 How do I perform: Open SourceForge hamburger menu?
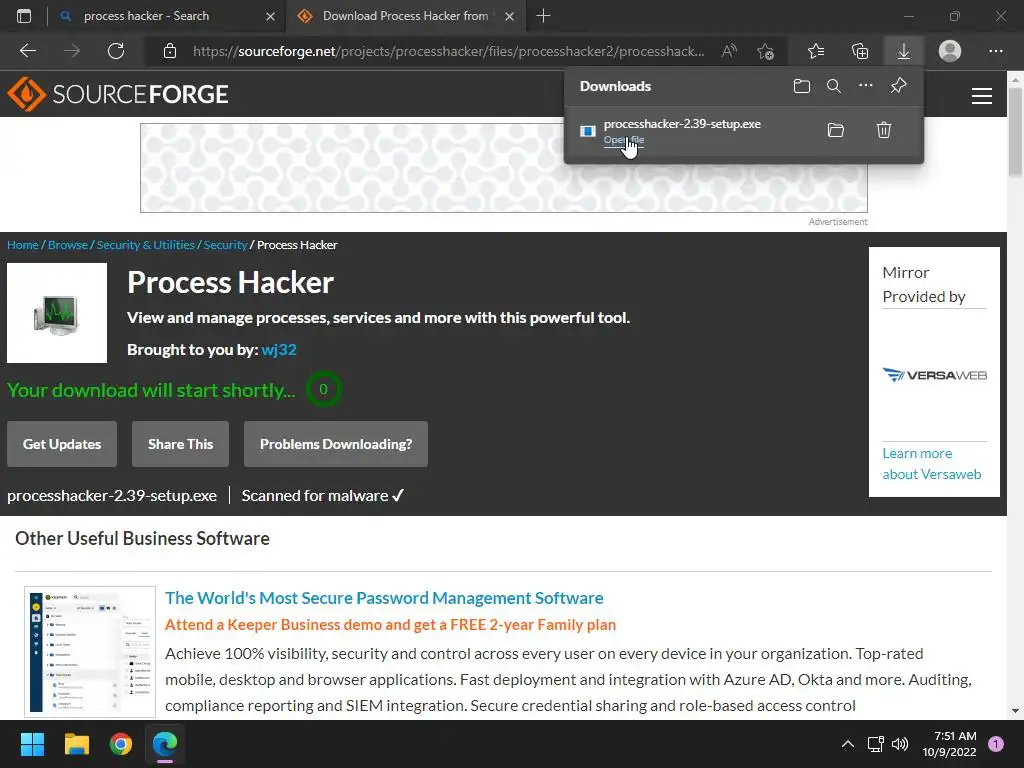(x=982, y=95)
